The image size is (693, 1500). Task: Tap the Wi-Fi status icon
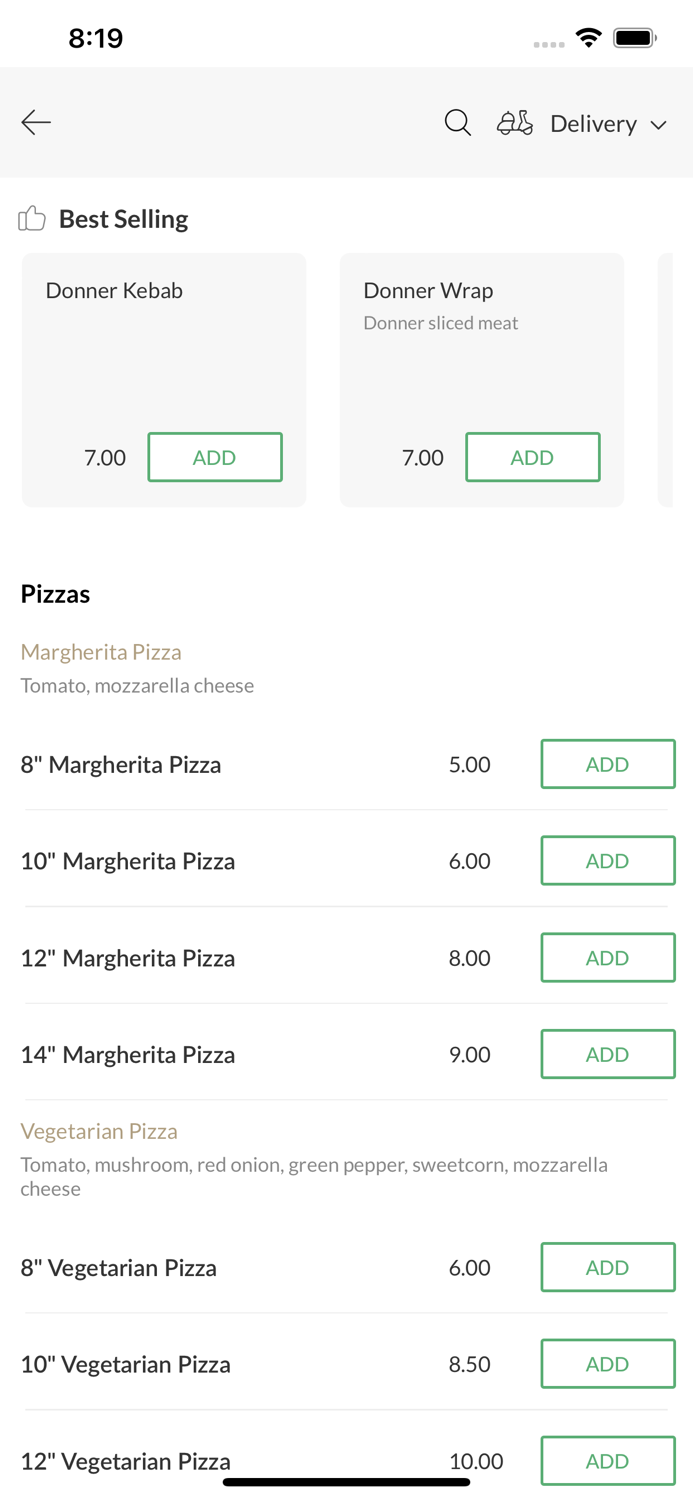pos(589,36)
